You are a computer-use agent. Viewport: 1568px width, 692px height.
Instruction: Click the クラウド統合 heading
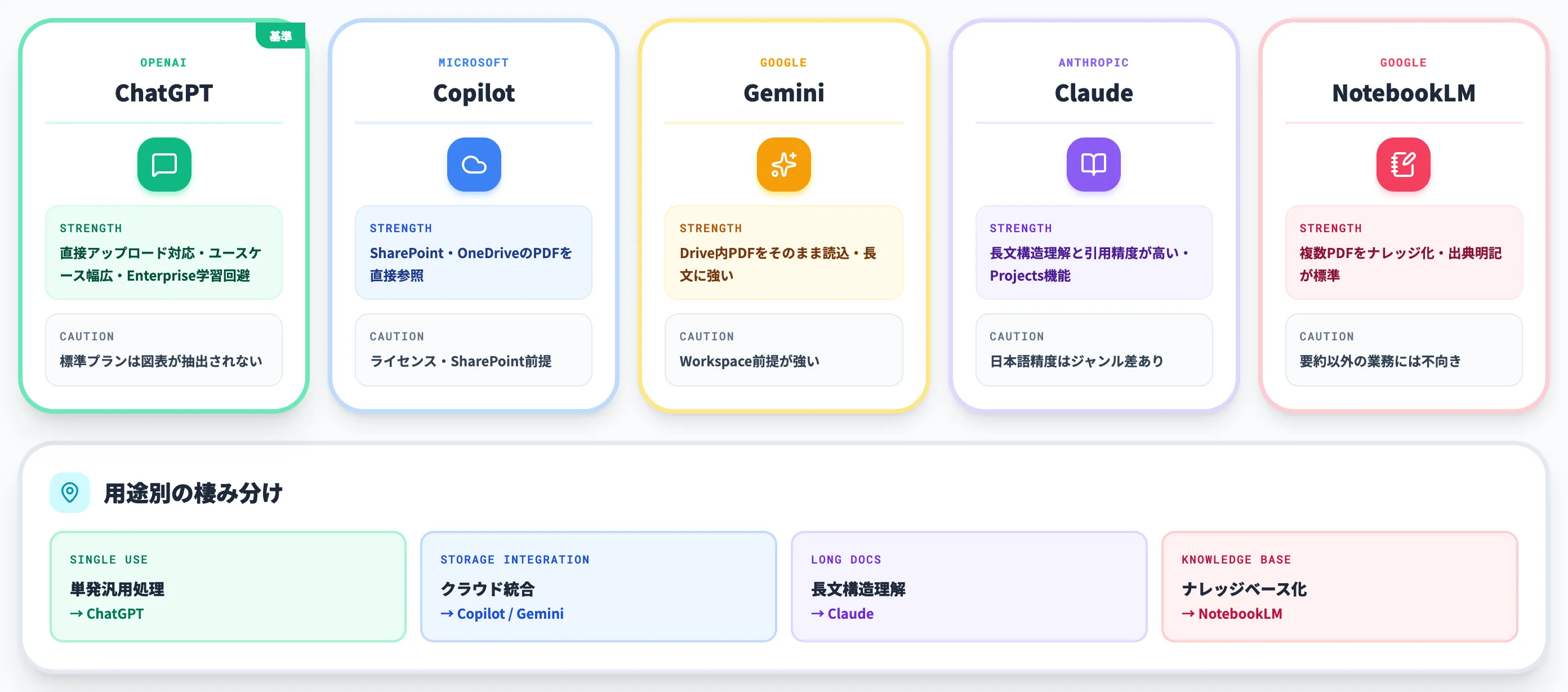click(x=487, y=589)
